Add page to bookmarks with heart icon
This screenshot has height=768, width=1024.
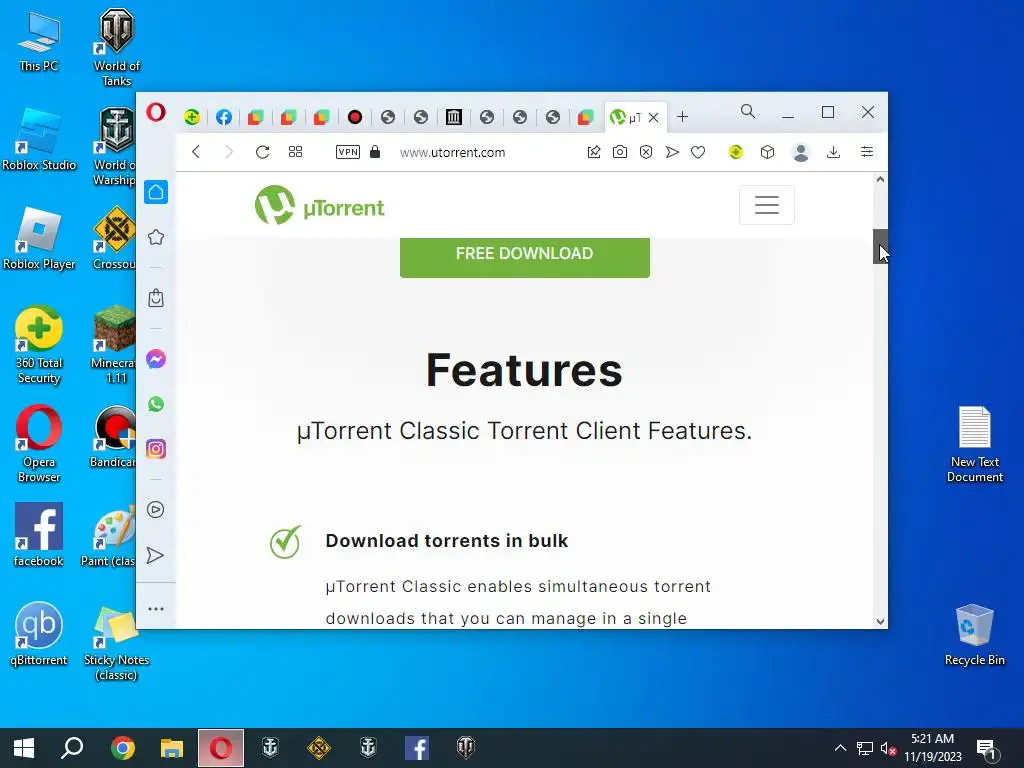[x=698, y=152]
